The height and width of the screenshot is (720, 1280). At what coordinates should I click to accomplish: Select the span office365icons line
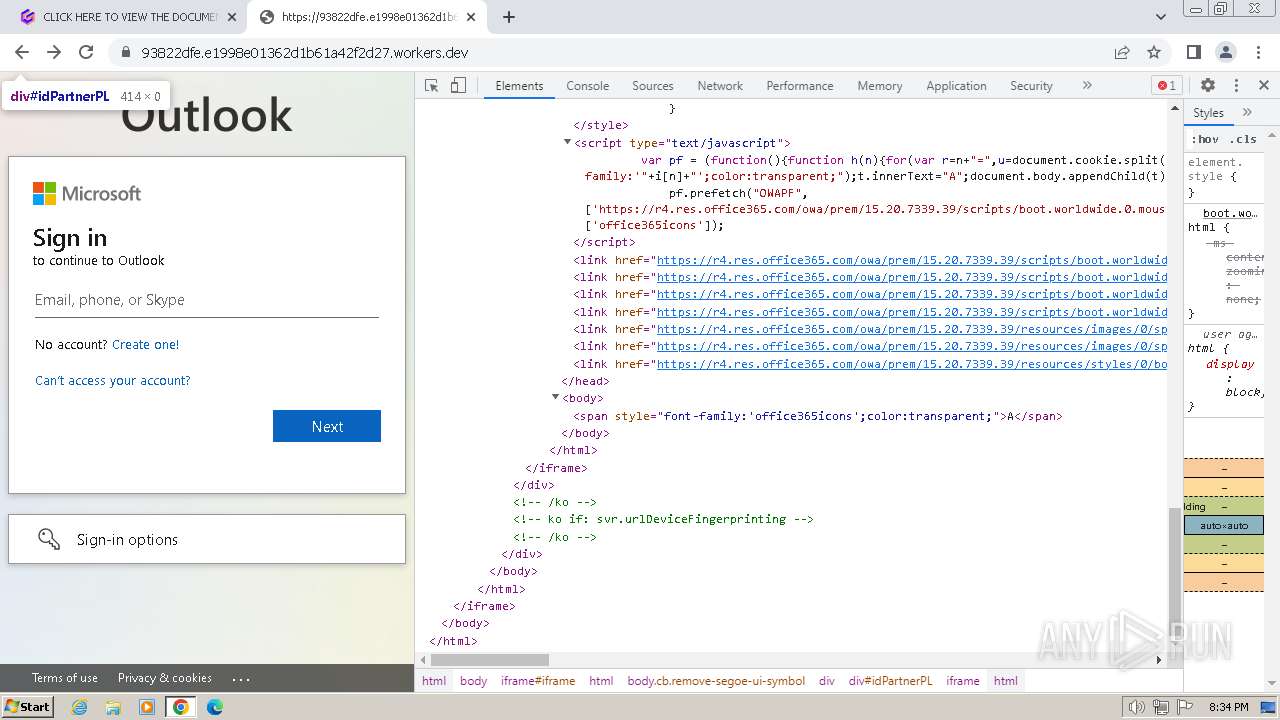(818, 416)
